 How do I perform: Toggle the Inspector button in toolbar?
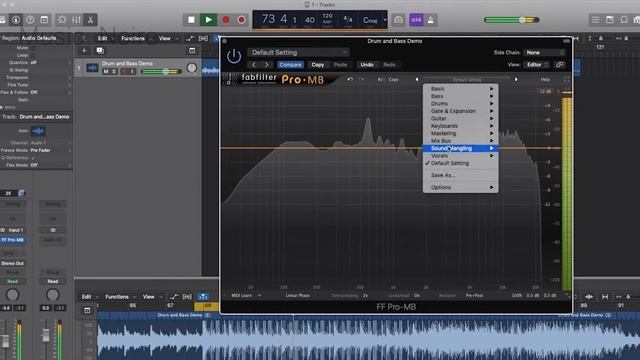click(16, 20)
